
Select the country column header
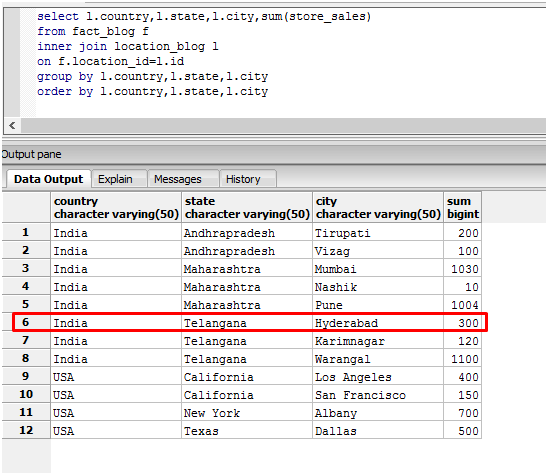coord(116,207)
